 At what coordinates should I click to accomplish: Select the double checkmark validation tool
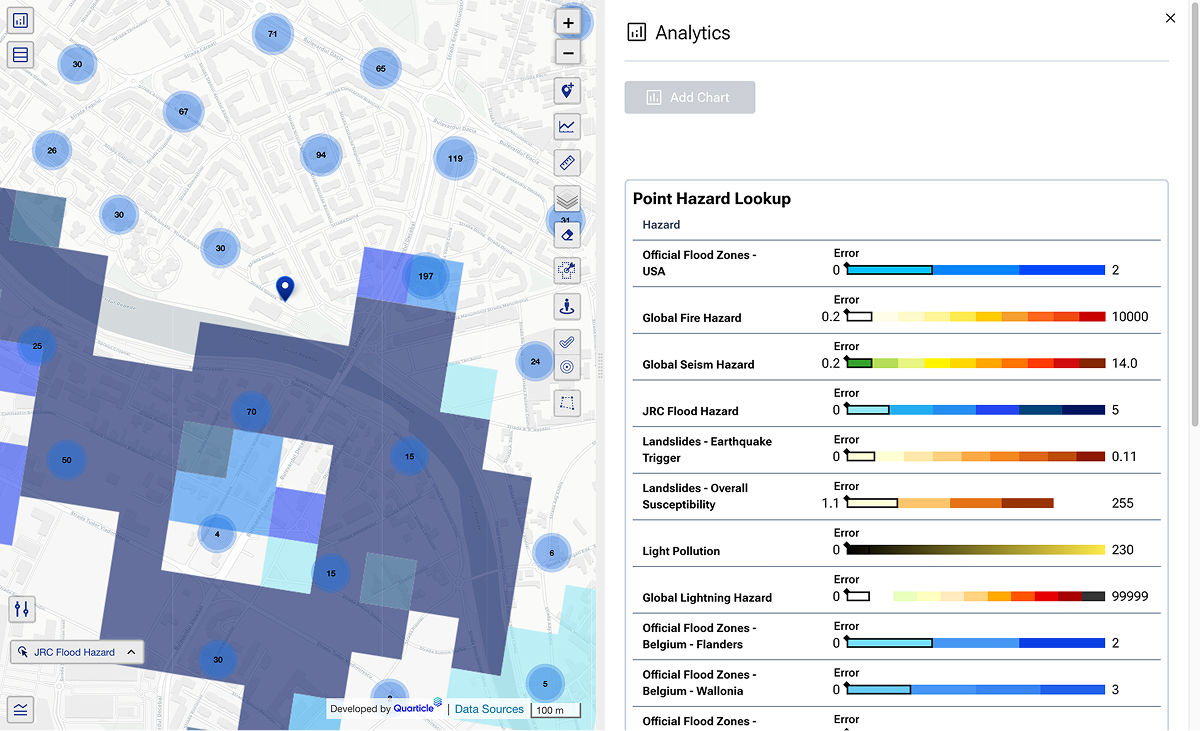567,341
